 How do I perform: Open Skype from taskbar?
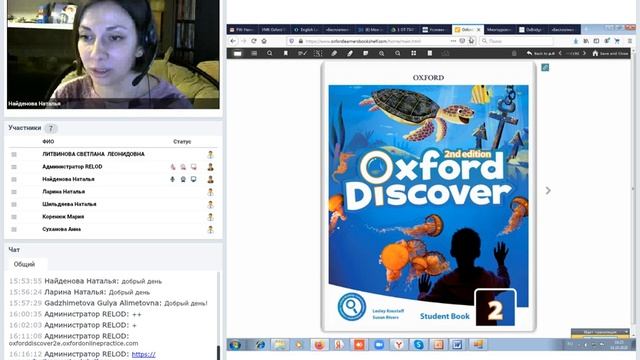pyautogui.click(x=418, y=345)
